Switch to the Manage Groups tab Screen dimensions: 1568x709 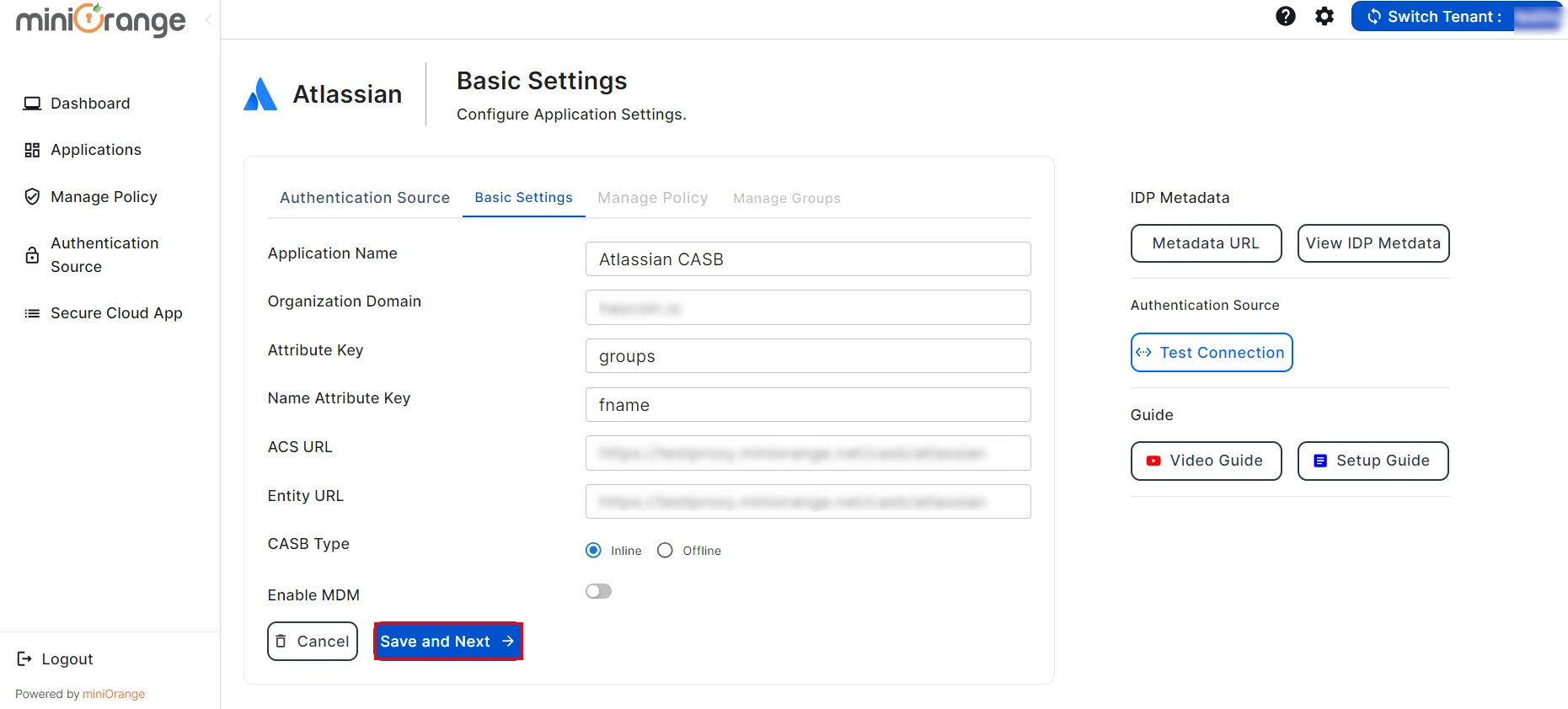click(x=787, y=198)
